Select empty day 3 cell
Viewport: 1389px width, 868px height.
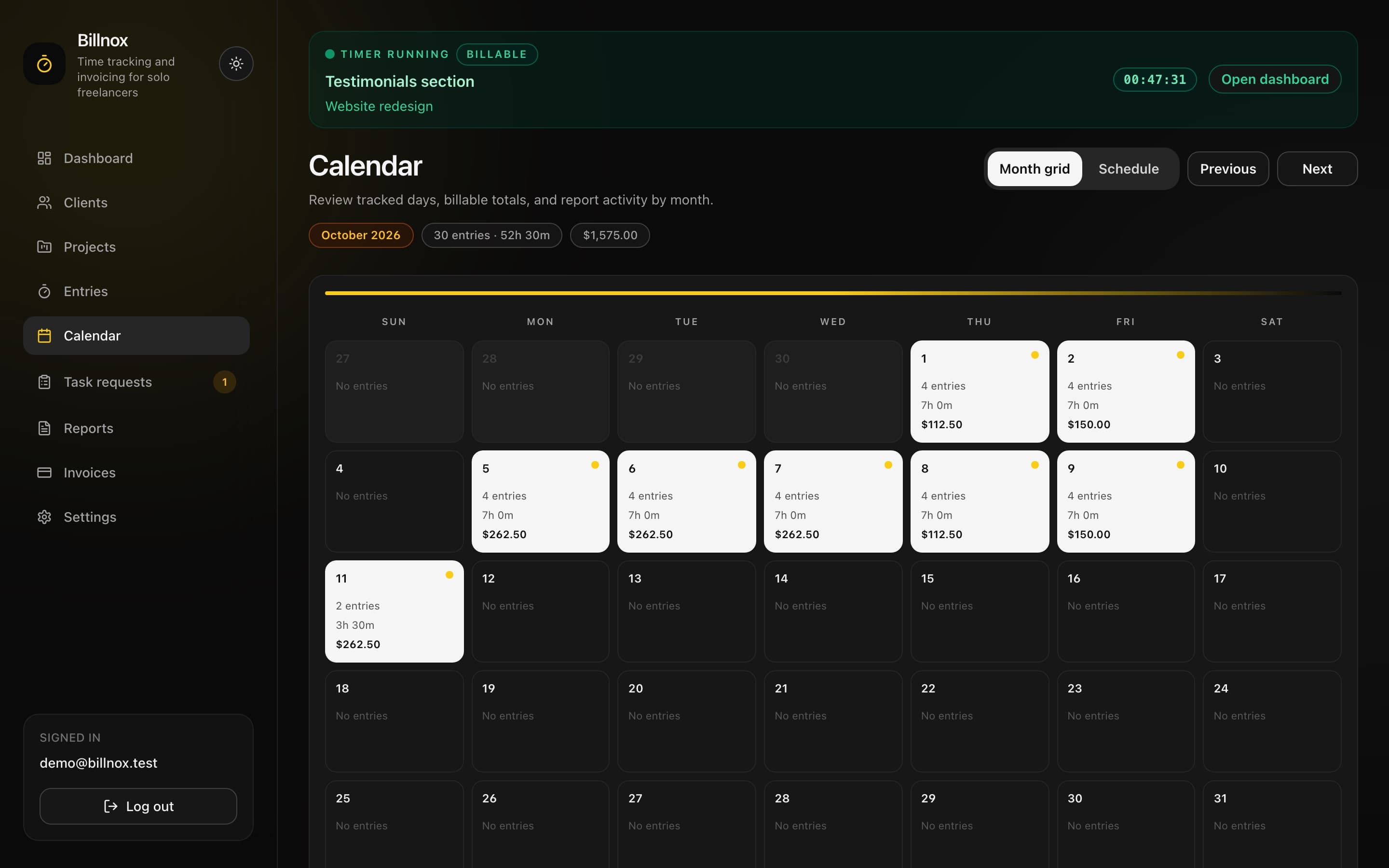(1272, 392)
